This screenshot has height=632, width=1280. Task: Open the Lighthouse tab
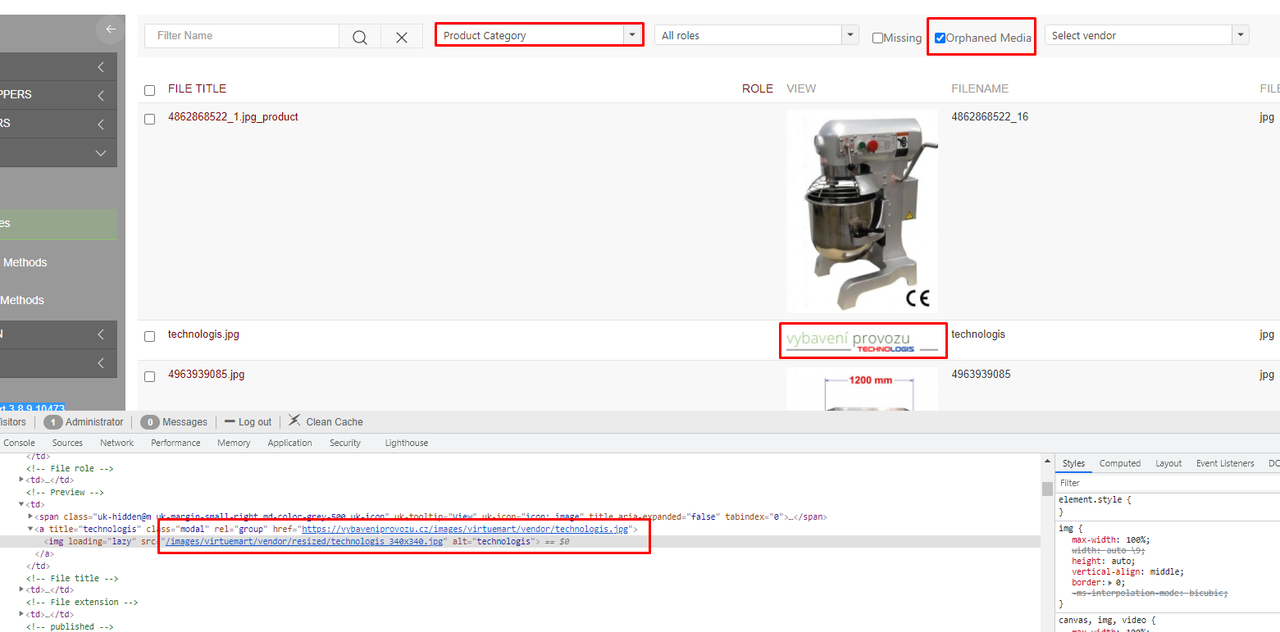click(407, 443)
